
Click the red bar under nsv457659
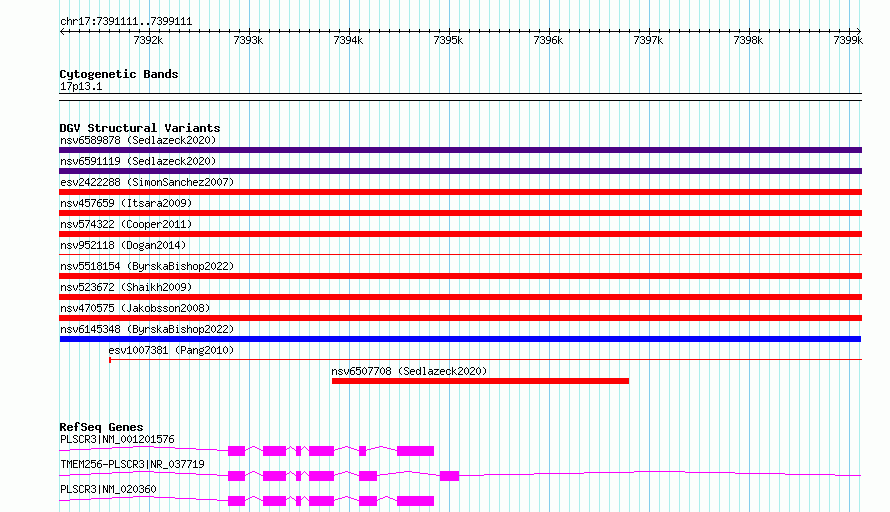click(460, 213)
